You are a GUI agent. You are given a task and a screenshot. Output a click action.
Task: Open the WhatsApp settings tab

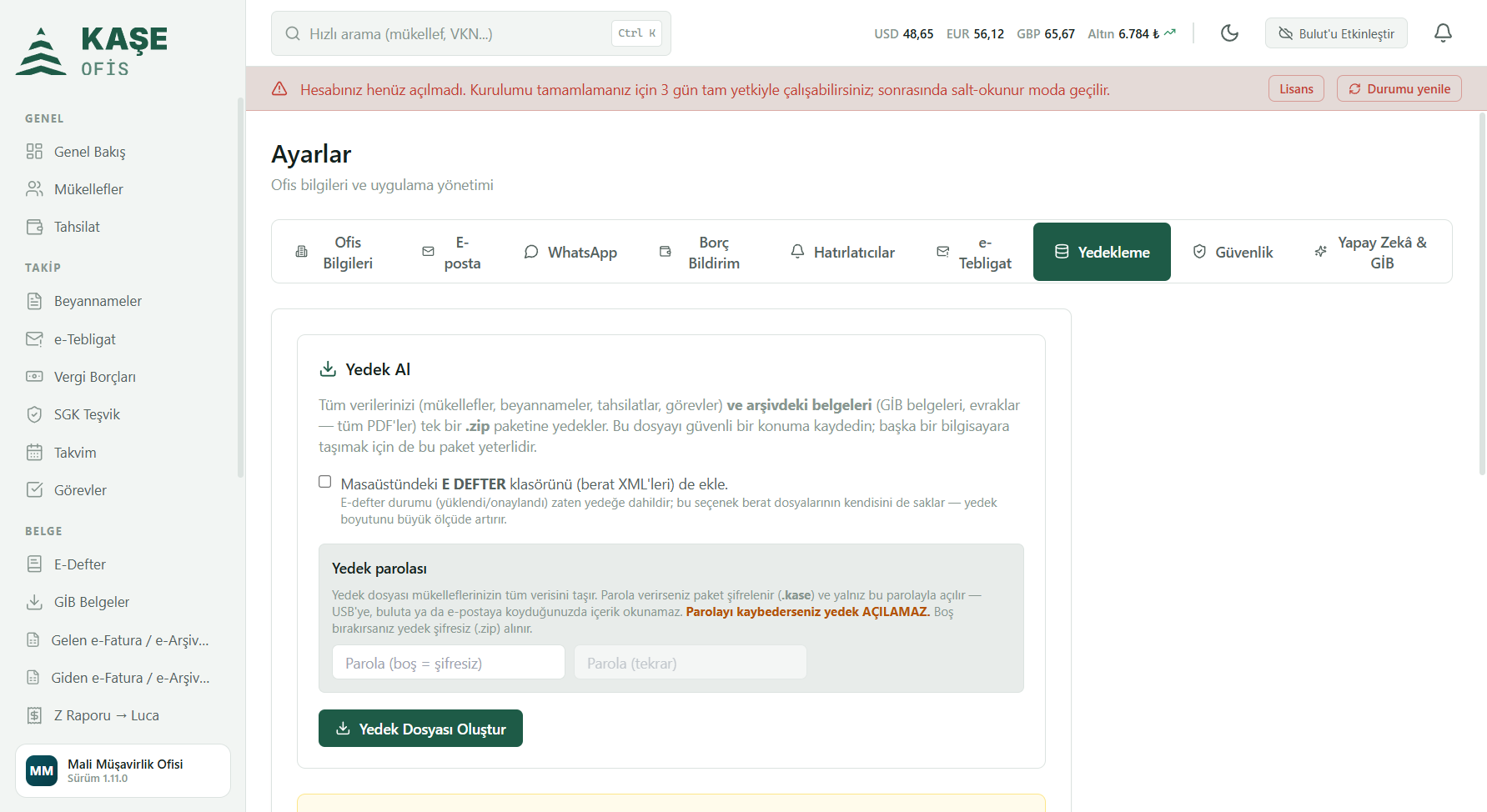[x=570, y=252]
